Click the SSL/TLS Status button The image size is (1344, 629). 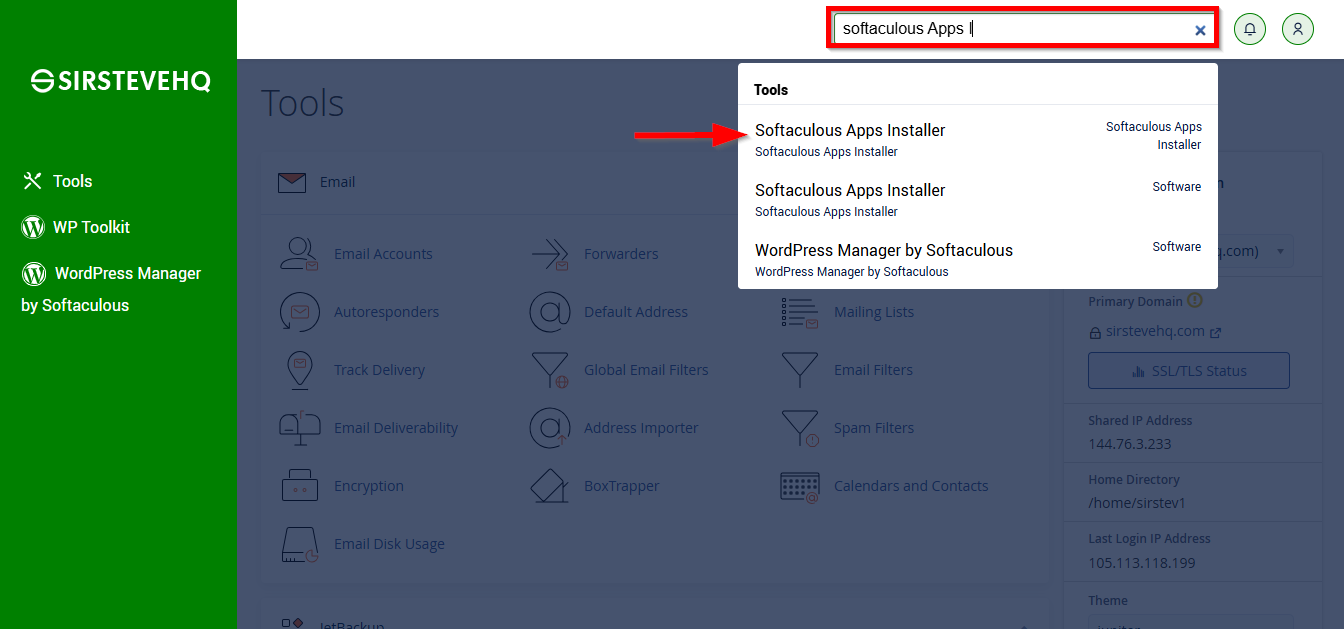pyautogui.click(x=1189, y=371)
